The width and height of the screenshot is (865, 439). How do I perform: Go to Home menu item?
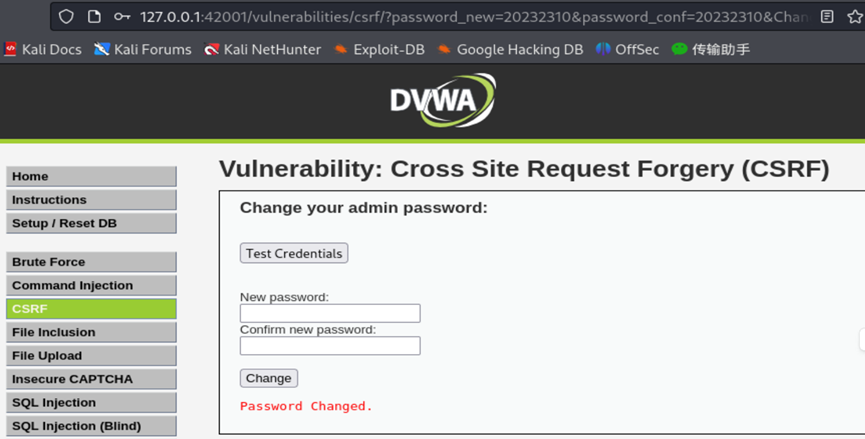coord(91,176)
